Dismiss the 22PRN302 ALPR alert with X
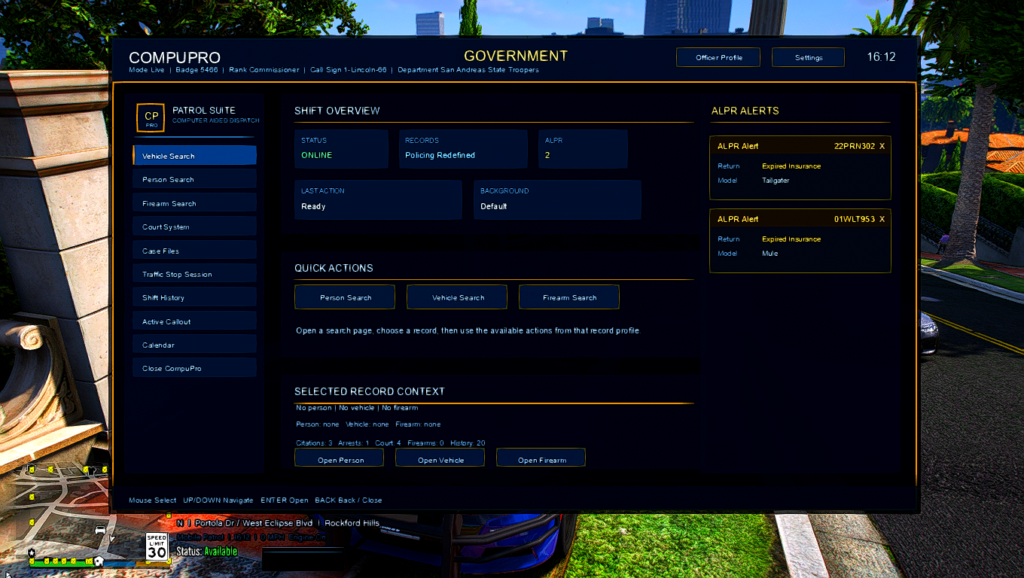This screenshot has height=578, width=1024. [x=882, y=146]
